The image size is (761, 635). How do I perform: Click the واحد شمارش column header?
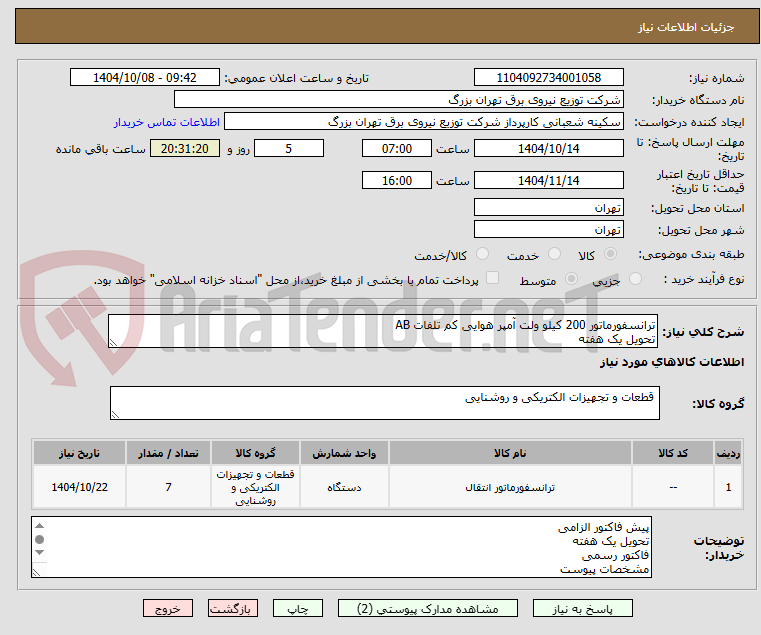click(344, 453)
